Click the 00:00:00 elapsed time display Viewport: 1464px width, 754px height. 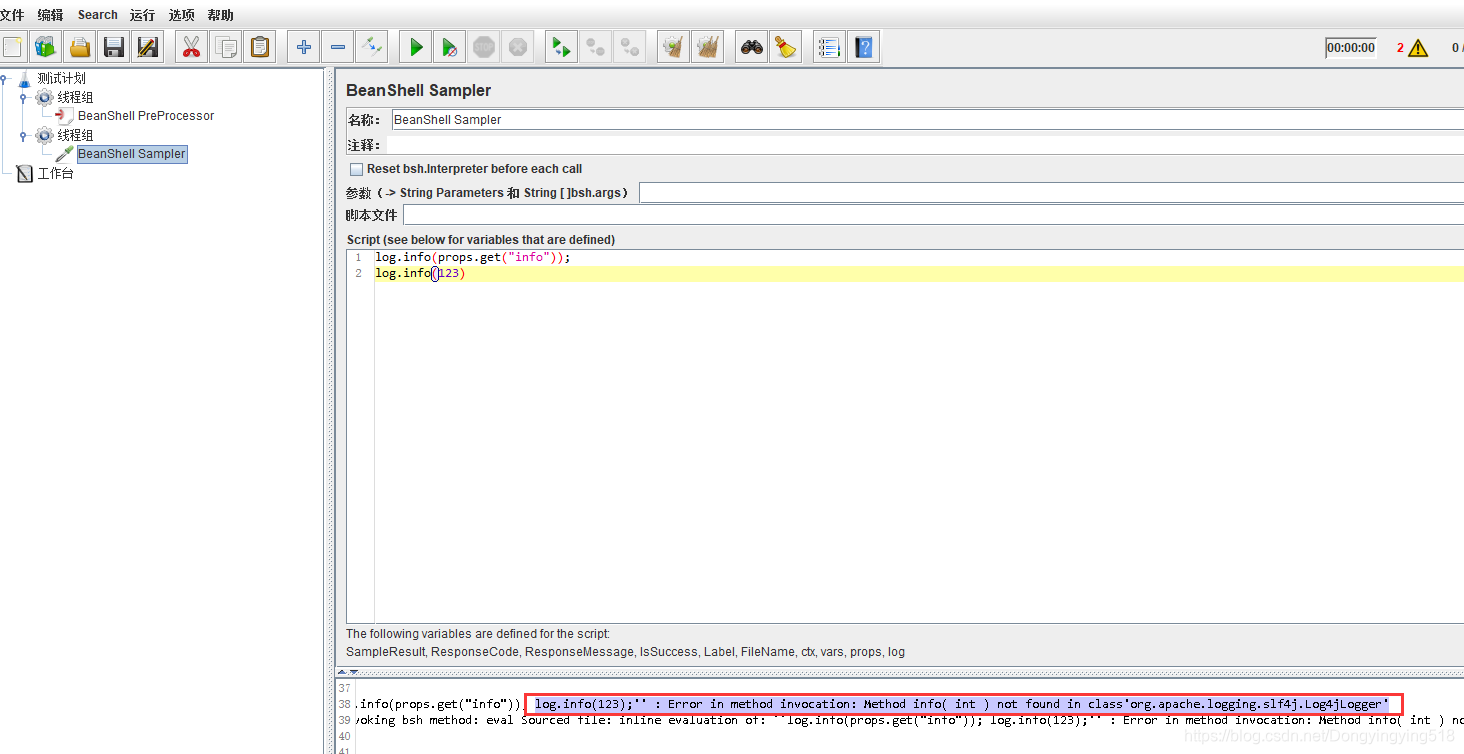(1351, 48)
